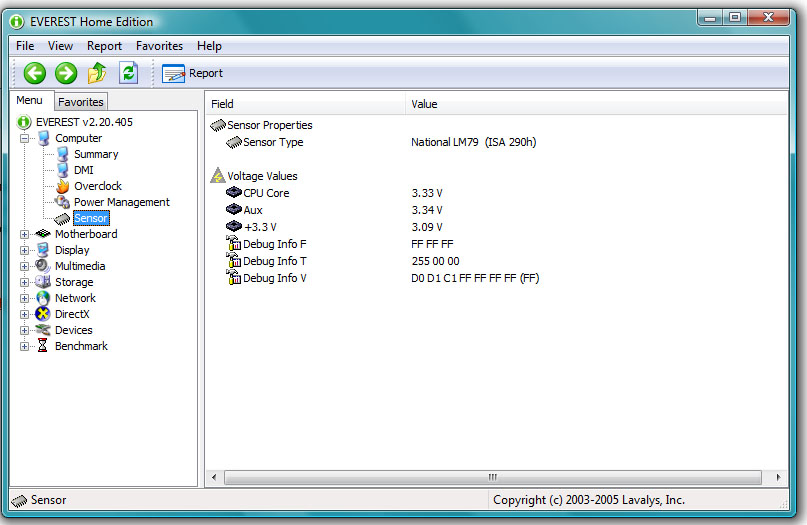This screenshot has height=525, width=807.
Task: Click the Motherboard icon
Action: [x=43, y=234]
